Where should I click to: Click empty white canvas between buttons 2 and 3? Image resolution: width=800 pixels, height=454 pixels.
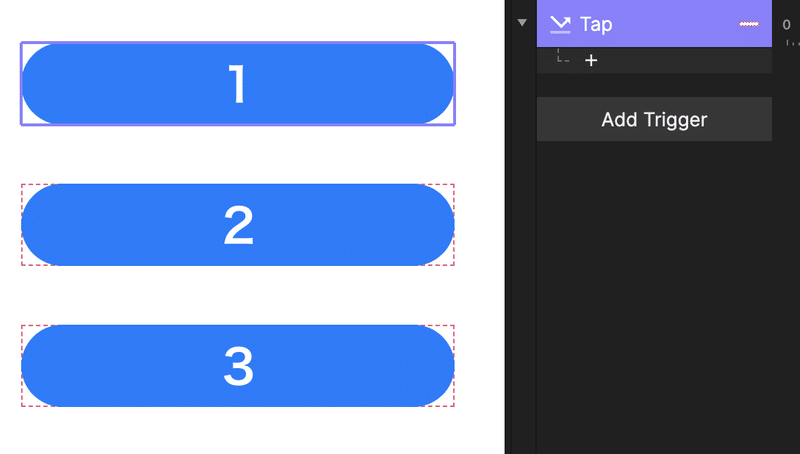(x=238, y=296)
